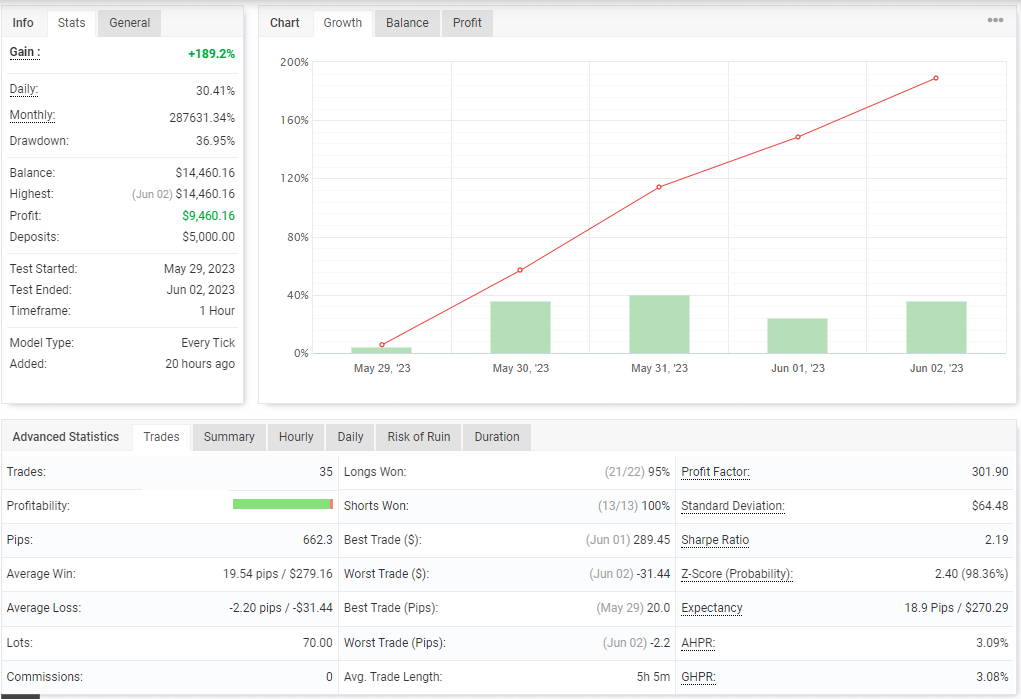Select the Trades tab in Advanced Statistics
The height and width of the screenshot is (699, 1021).
coord(161,437)
